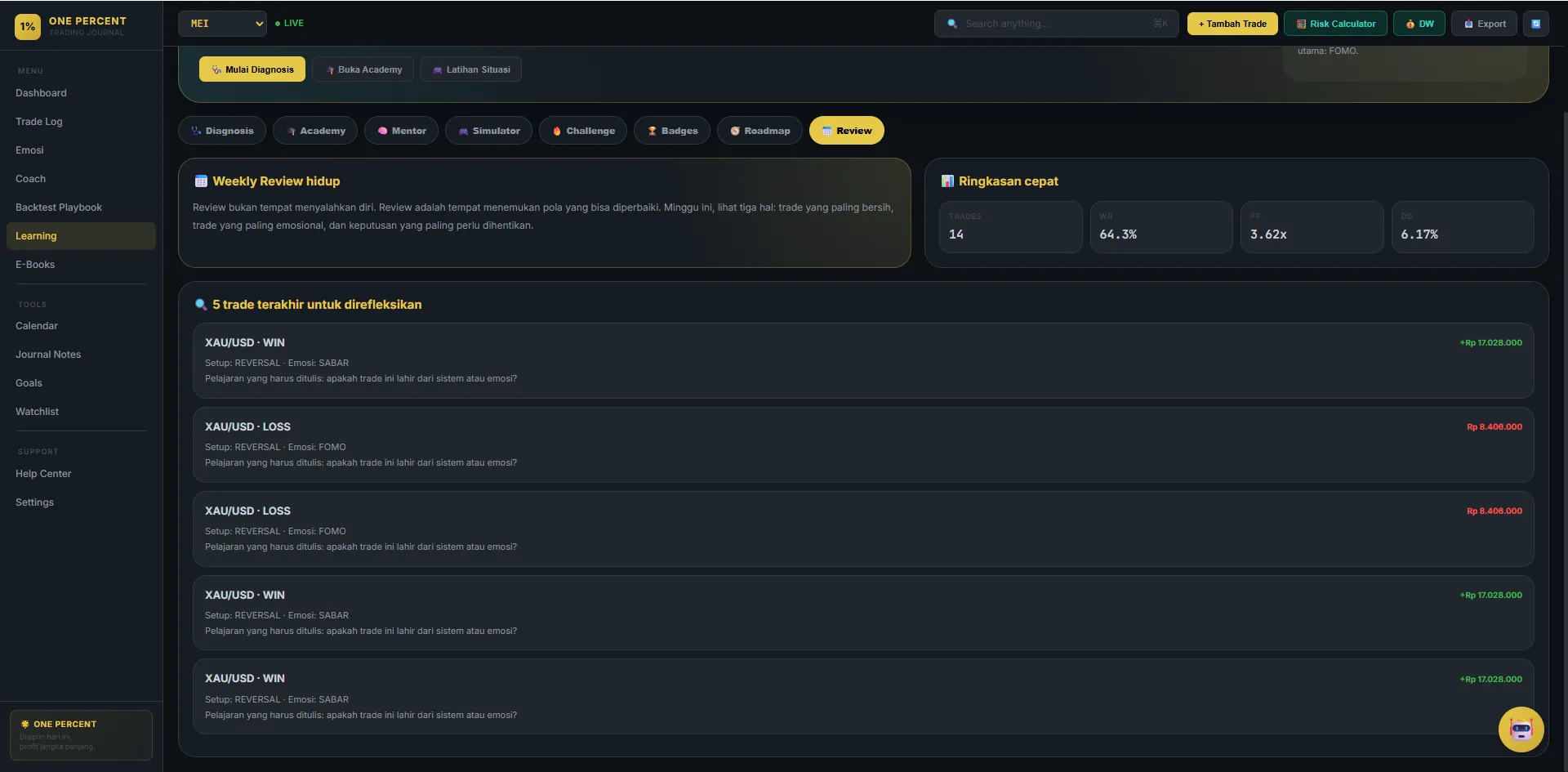Click the sun icon in One Percent footer card
This screenshot has width=1568, height=772.
[24, 724]
